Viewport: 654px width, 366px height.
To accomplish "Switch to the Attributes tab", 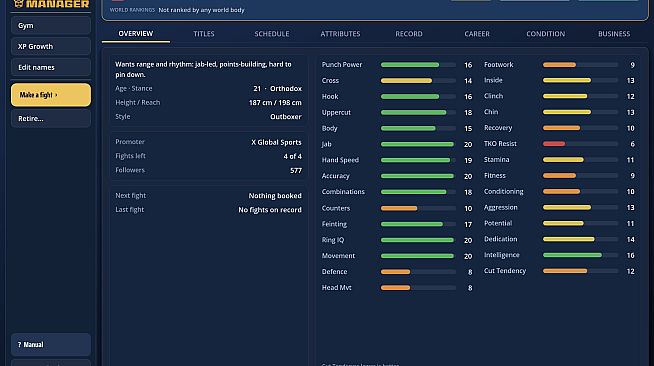I will [x=340, y=34].
